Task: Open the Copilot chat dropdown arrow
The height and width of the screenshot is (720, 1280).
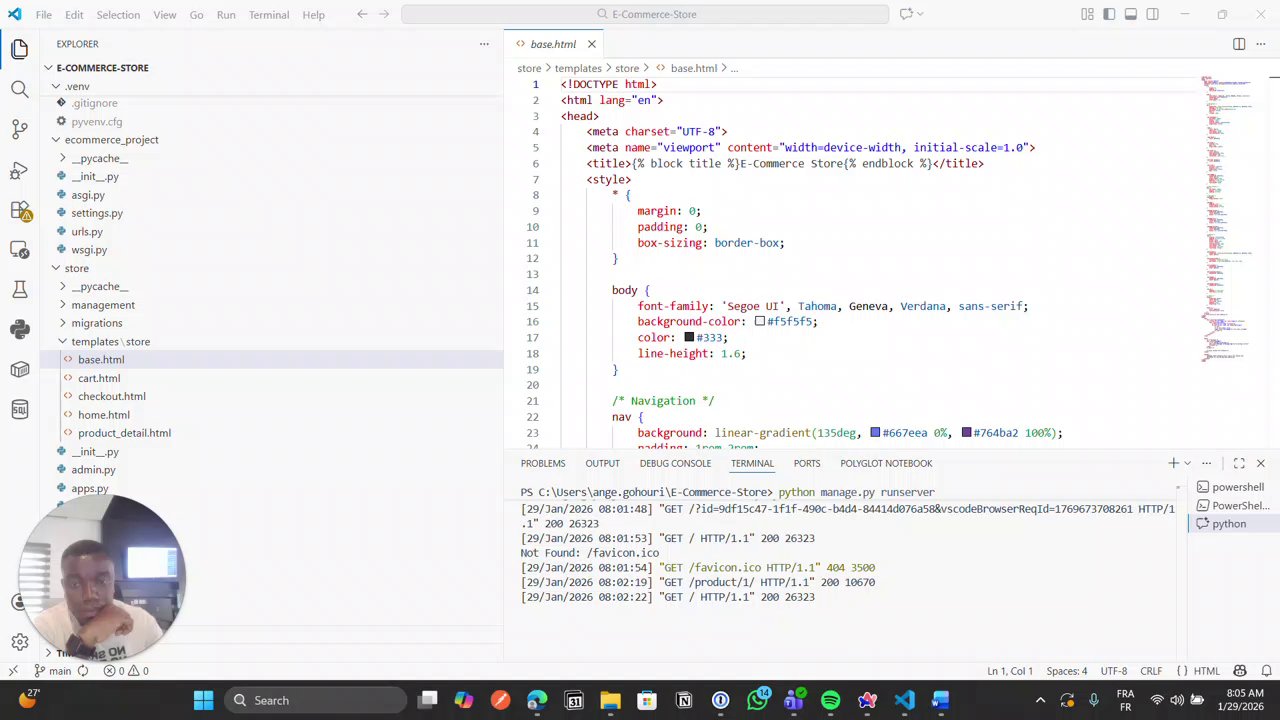Action: [920, 14]
